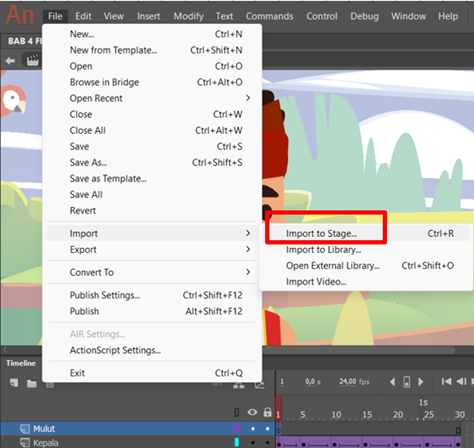Click the lock all layers icon
Viewport: 474px width, 448px height.
point(267,412)
